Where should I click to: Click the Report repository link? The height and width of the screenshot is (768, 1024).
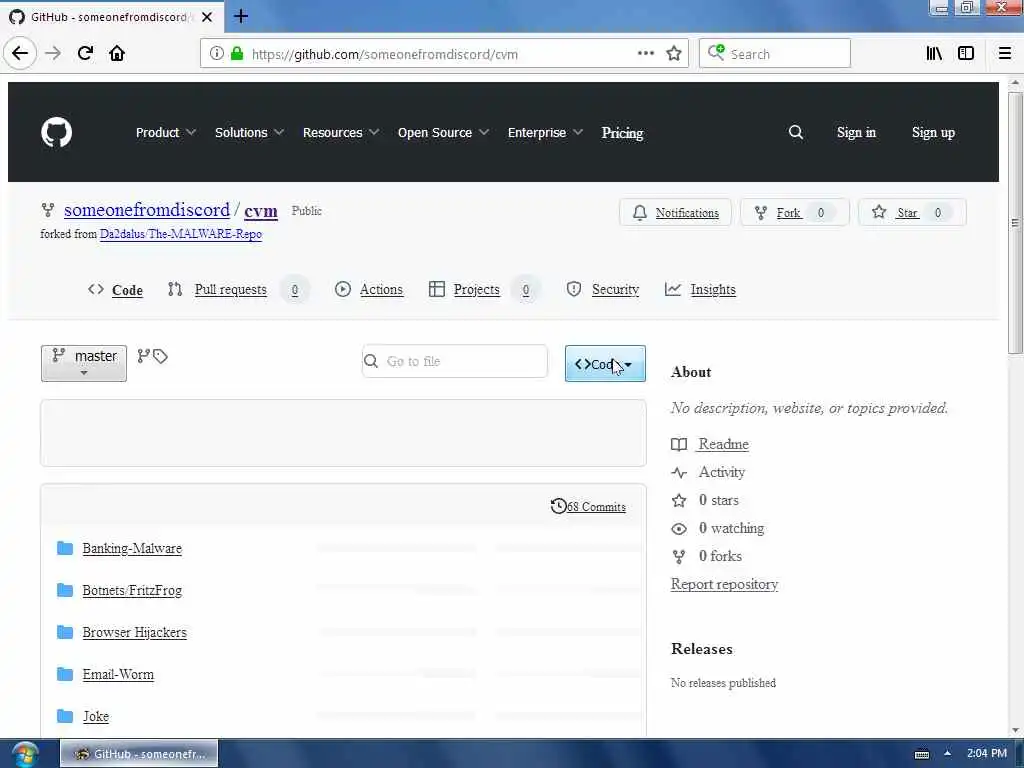click(x=724, y=584)
